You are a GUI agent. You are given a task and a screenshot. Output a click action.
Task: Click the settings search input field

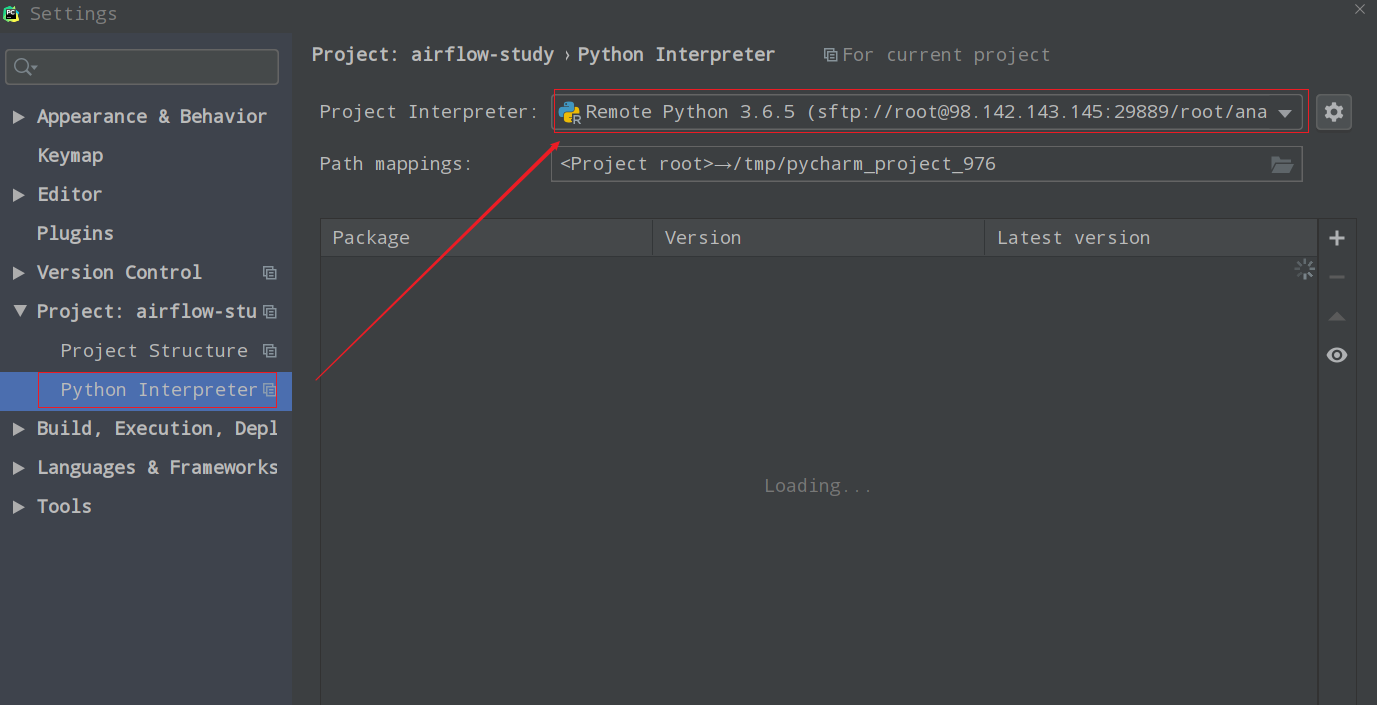[155, 67]
